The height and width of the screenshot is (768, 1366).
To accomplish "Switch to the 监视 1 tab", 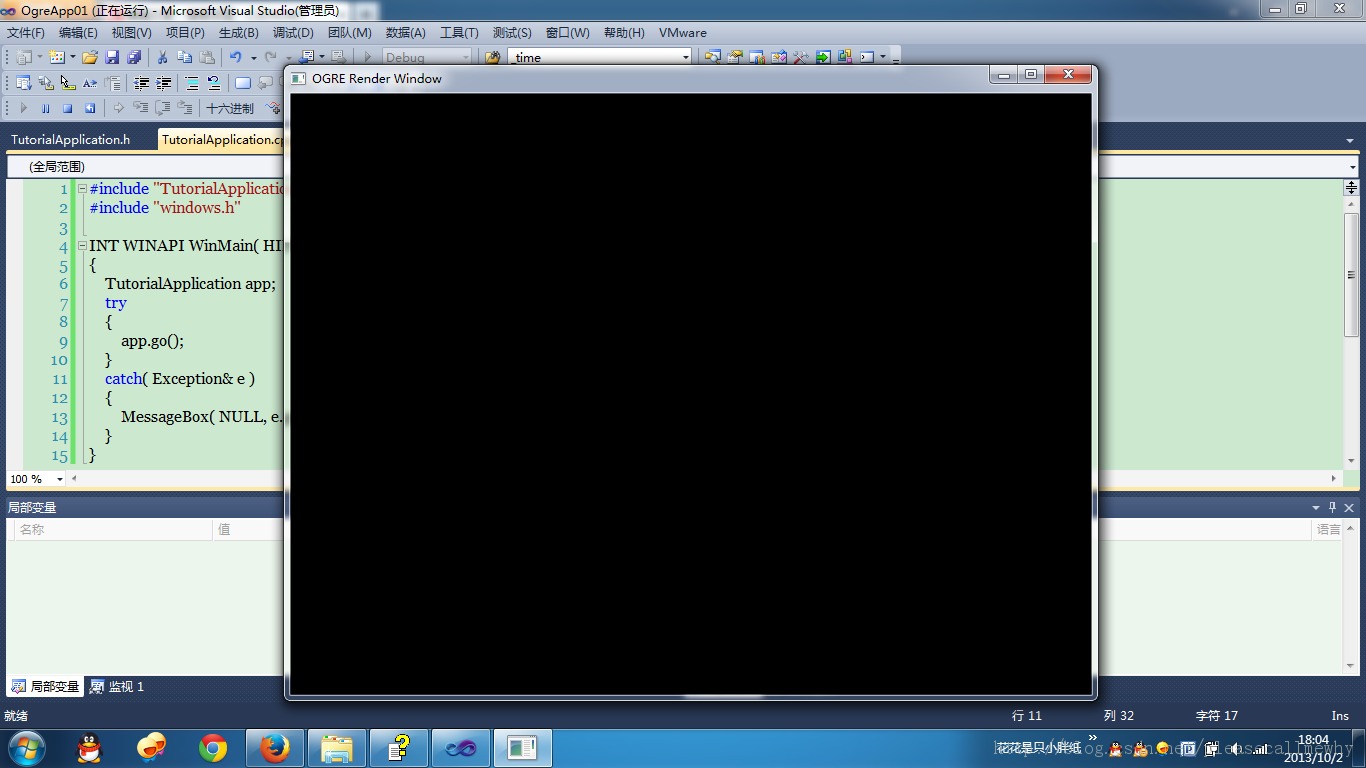I will pos(117,687).
